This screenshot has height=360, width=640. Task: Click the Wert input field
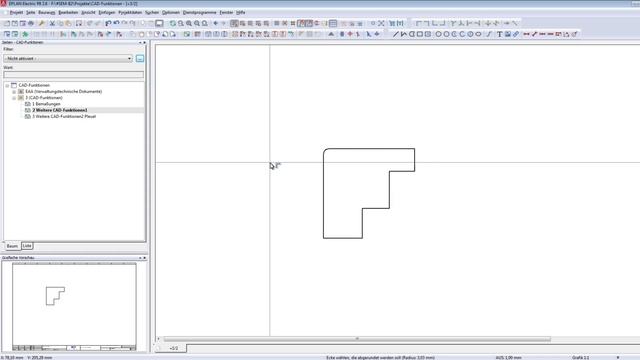tap(73, 75)
